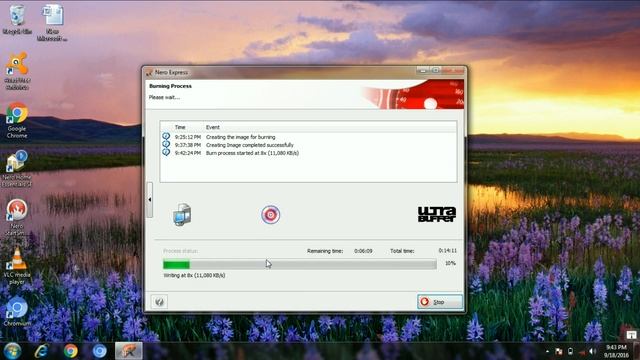
Task: Open the Windows Start menu
Action: click(12, 351)
